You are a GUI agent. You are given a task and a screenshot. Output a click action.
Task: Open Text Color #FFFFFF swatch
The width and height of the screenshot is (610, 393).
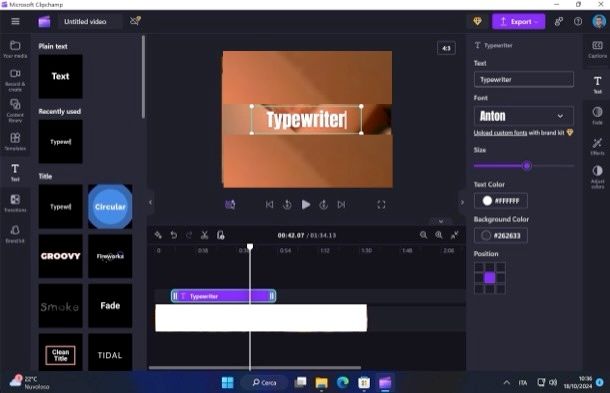click(501, 201)
